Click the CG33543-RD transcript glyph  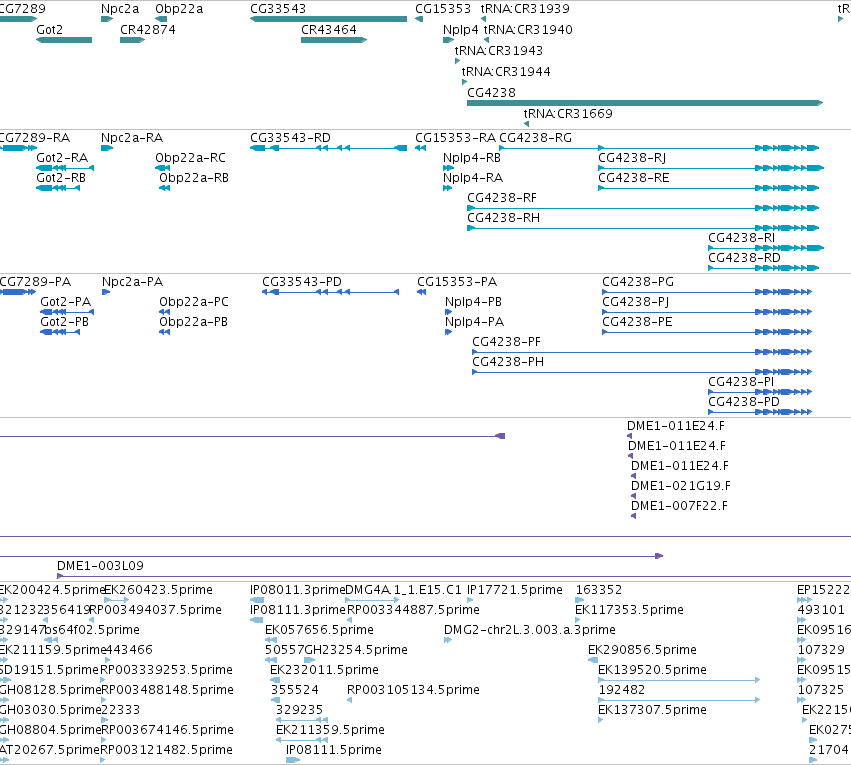pos(328,148)
